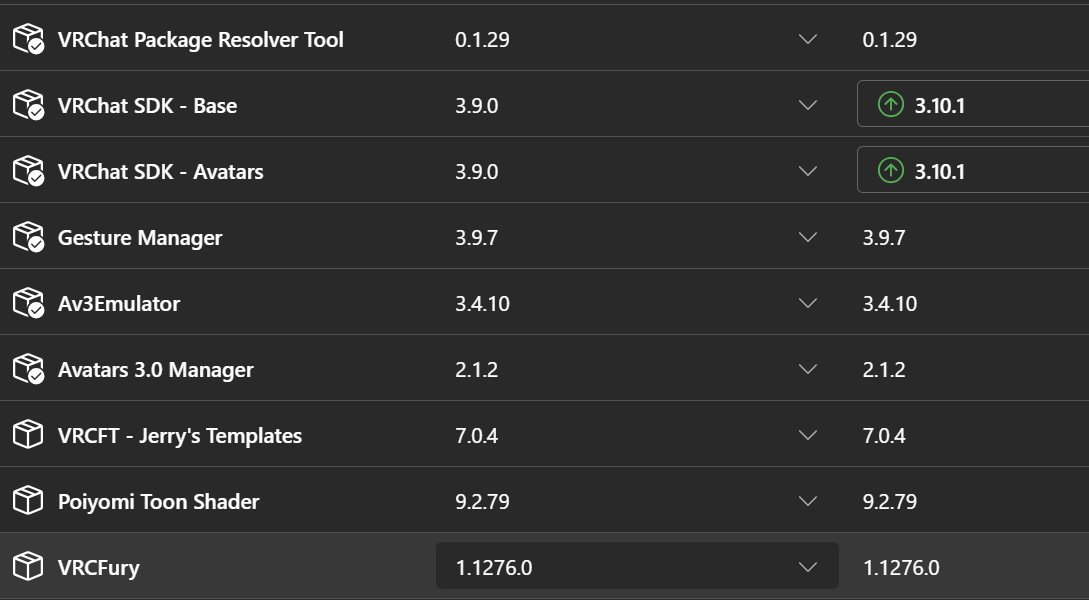Click the VRCFury package icon
This screenshot has width=1089, height=600.
[28, 568]
